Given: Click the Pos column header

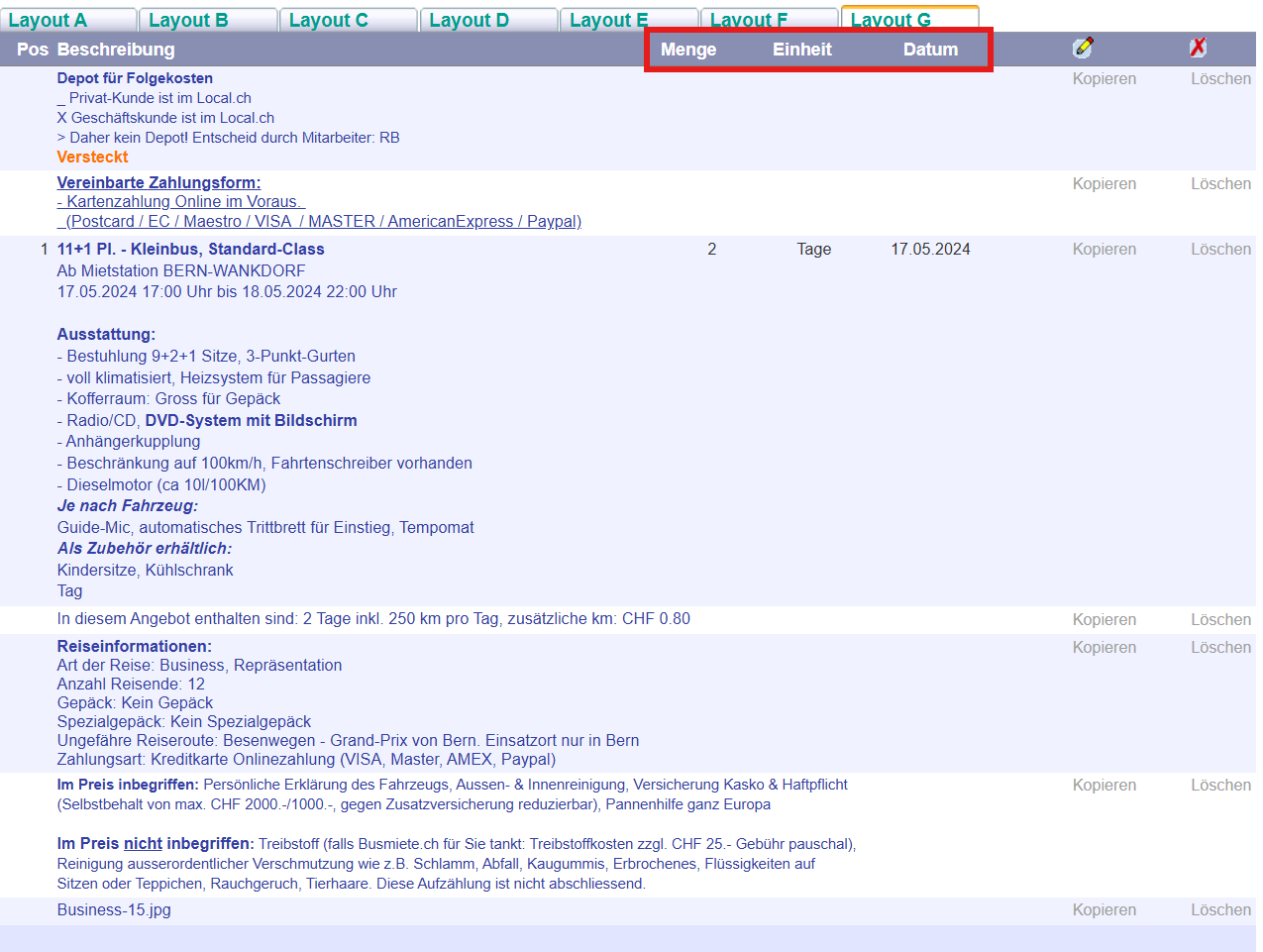Looking at the screenshot, I should coord(33,50).
